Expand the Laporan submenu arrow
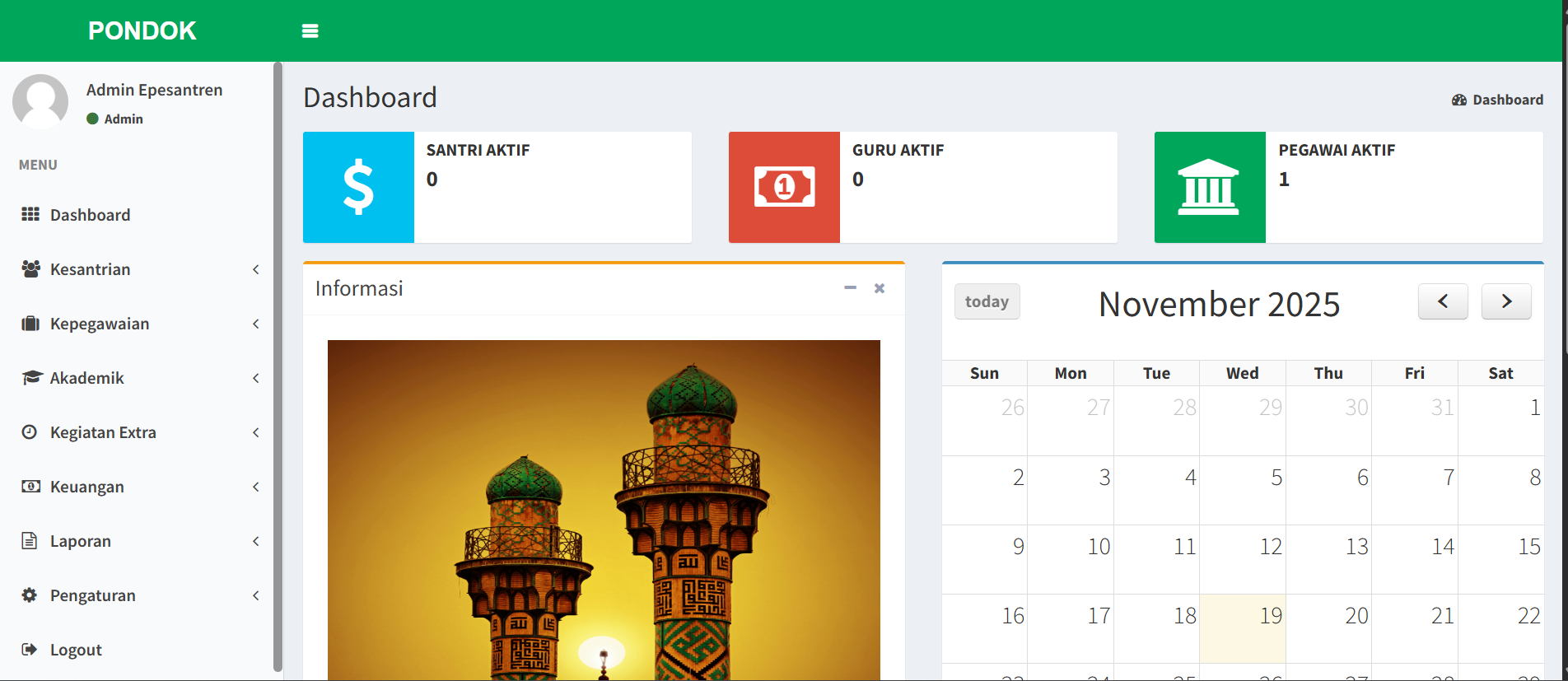Image resolution: width=1568 pixels, height=681 pixels. 256,541
